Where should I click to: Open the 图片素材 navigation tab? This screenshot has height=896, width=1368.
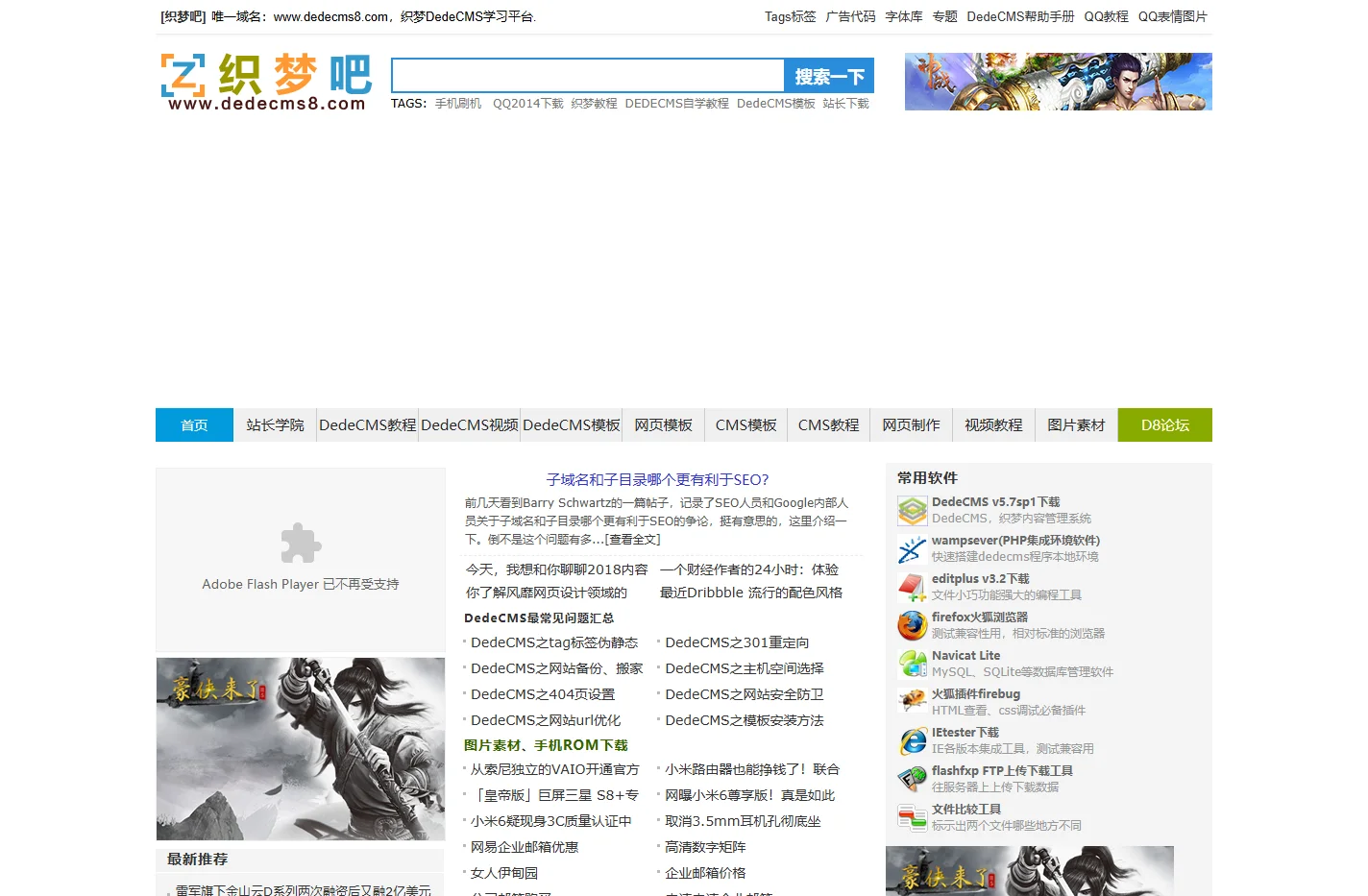pos(1076,425)
